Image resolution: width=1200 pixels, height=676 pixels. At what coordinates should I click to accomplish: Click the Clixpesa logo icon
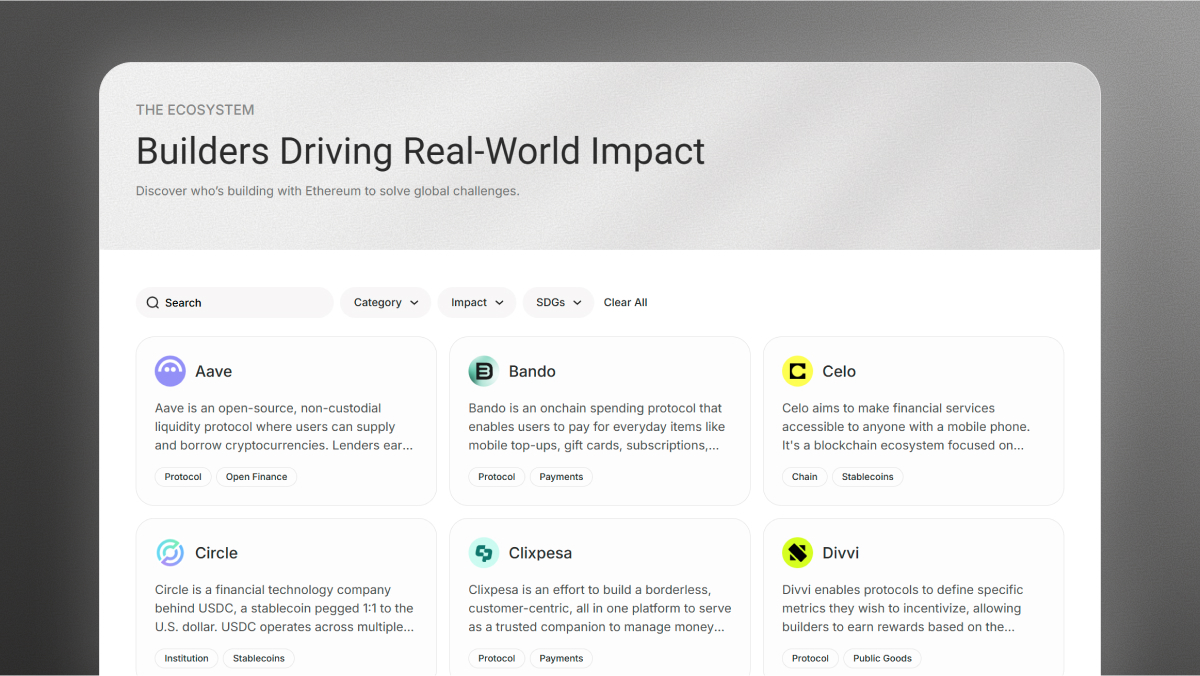pyautogui.click(x=484, y=553)
